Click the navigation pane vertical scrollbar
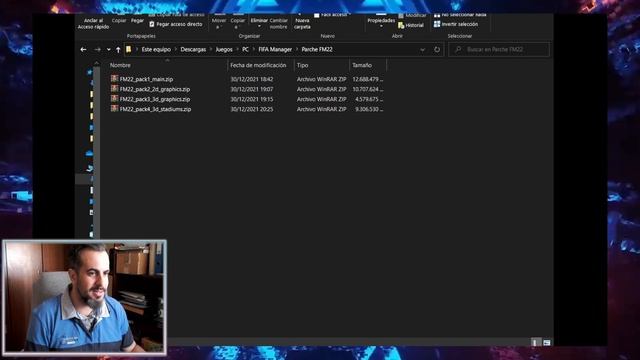This screenshot has height=360, width=640. point(96,152)
